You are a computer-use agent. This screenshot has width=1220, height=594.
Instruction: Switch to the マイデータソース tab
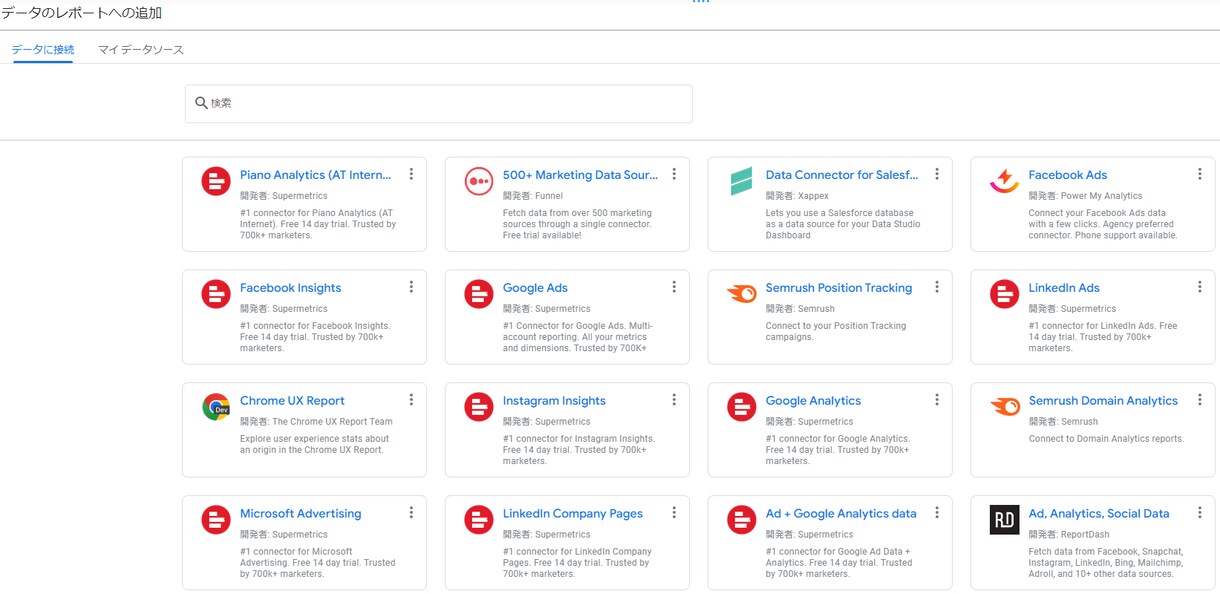coord(141,49)
